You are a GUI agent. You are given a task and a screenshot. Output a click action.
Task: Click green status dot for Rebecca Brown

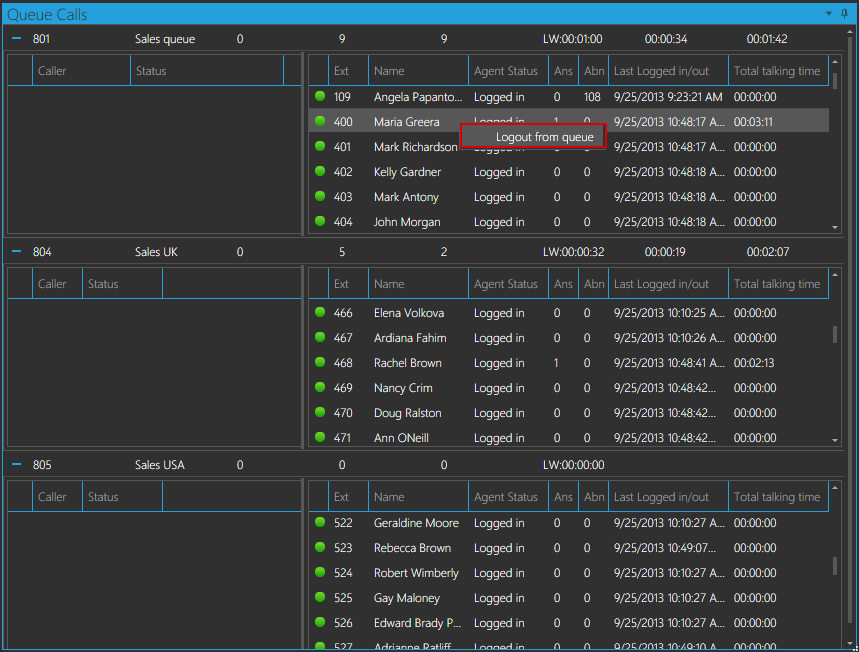click(320, 547)
